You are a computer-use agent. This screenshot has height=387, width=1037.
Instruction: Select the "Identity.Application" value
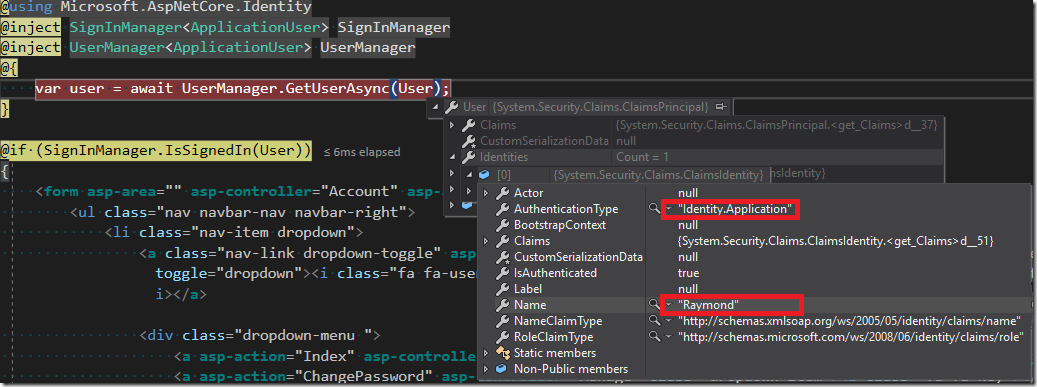tap(735, 209)
